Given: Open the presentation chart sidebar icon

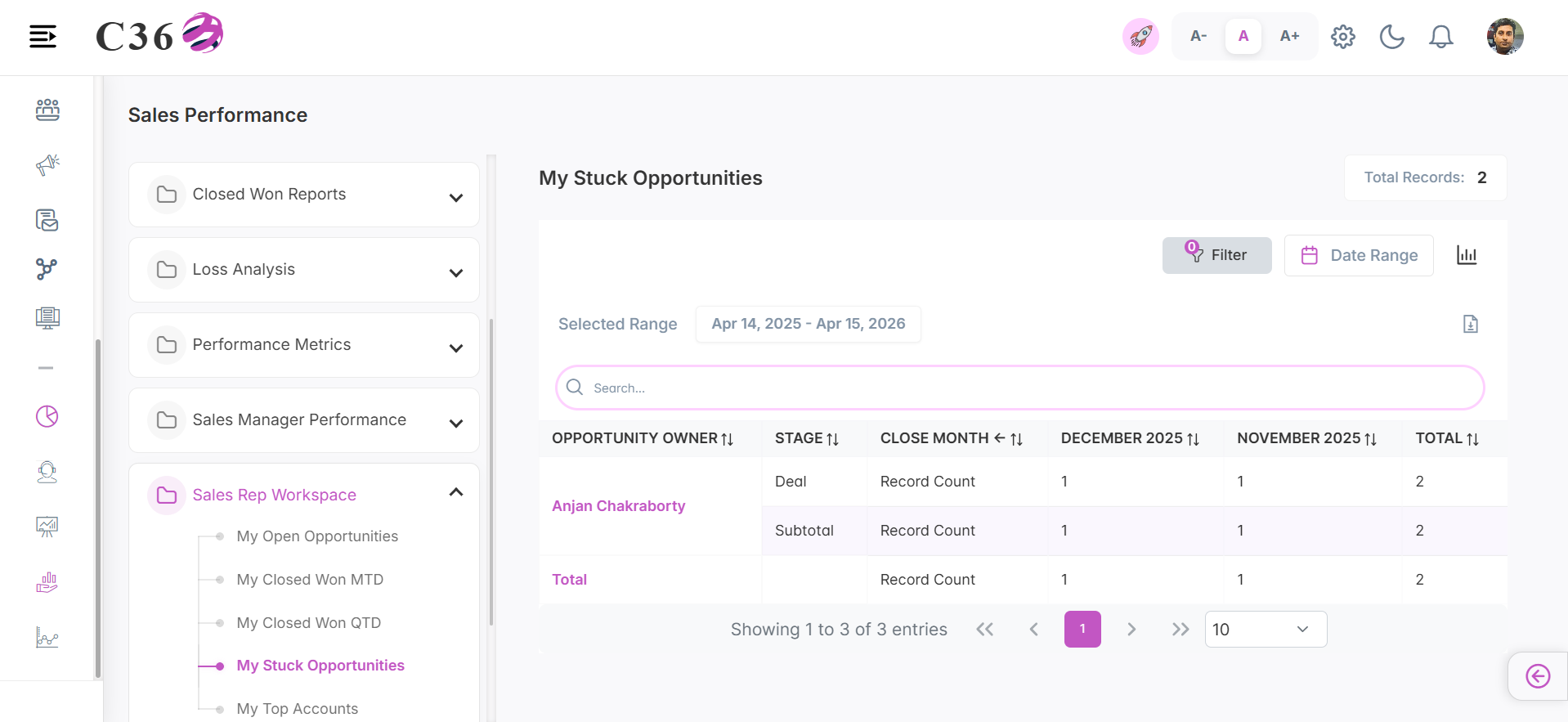Looking at the screenshot, I should coord(47,527).
